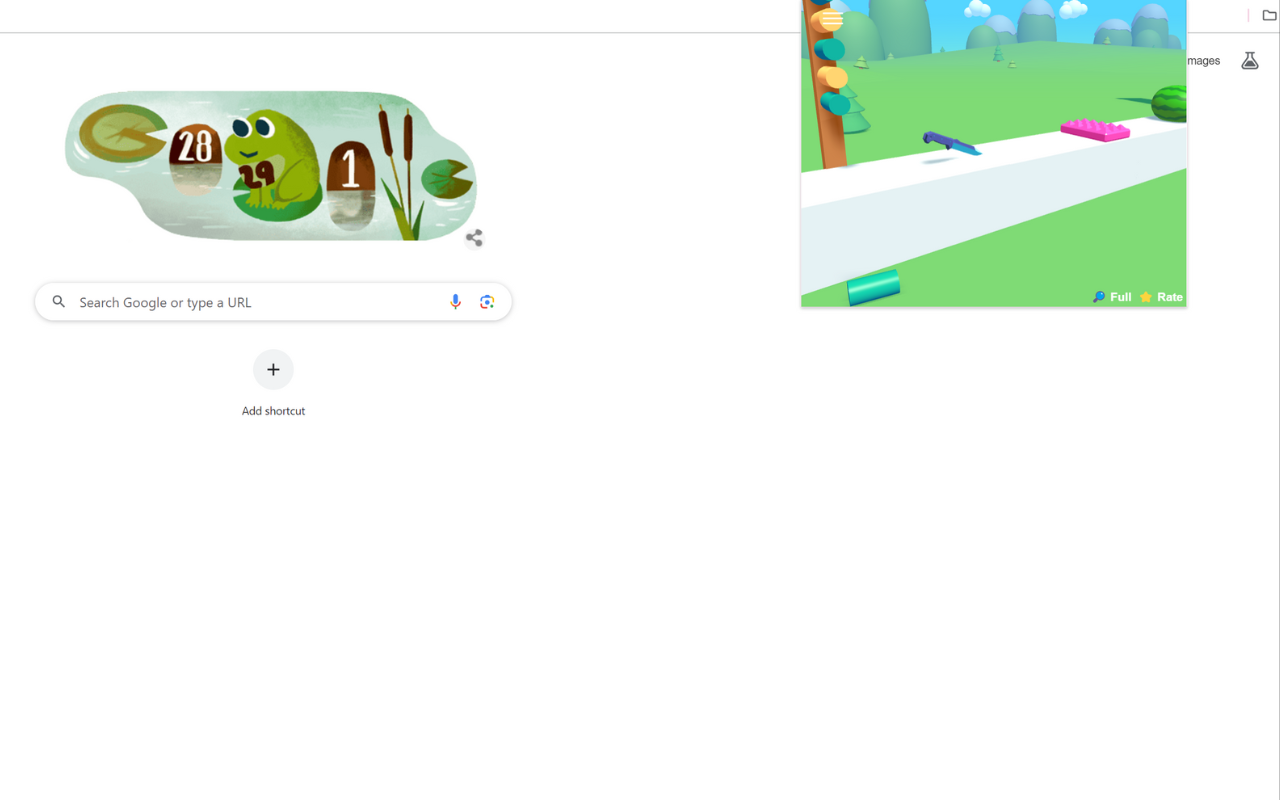Open the Images link in the header
1280x800 pixels.
pyautogui.click(x=1203, y=61)
